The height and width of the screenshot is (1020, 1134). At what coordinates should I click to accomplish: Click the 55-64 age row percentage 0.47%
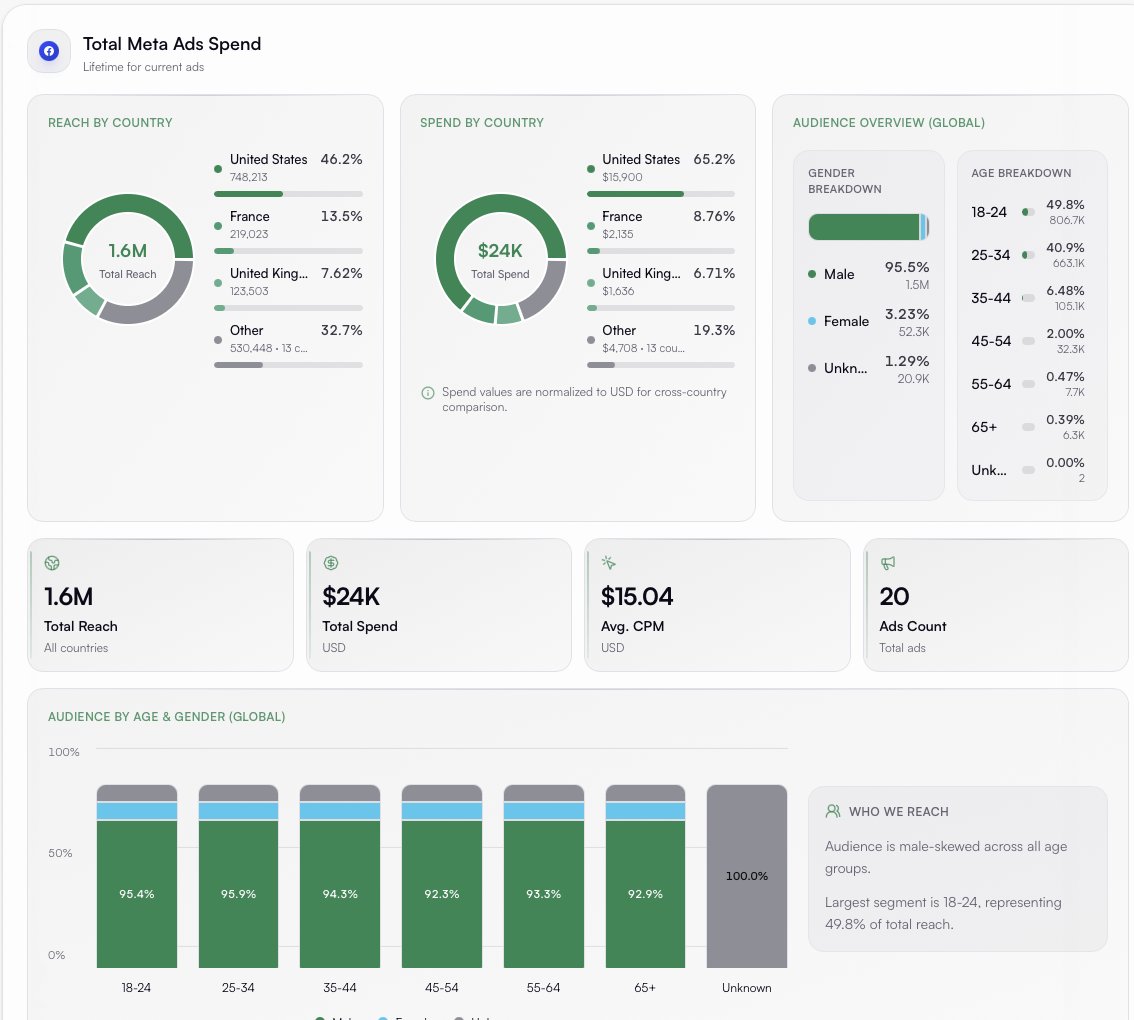(x=1065, y=377)
